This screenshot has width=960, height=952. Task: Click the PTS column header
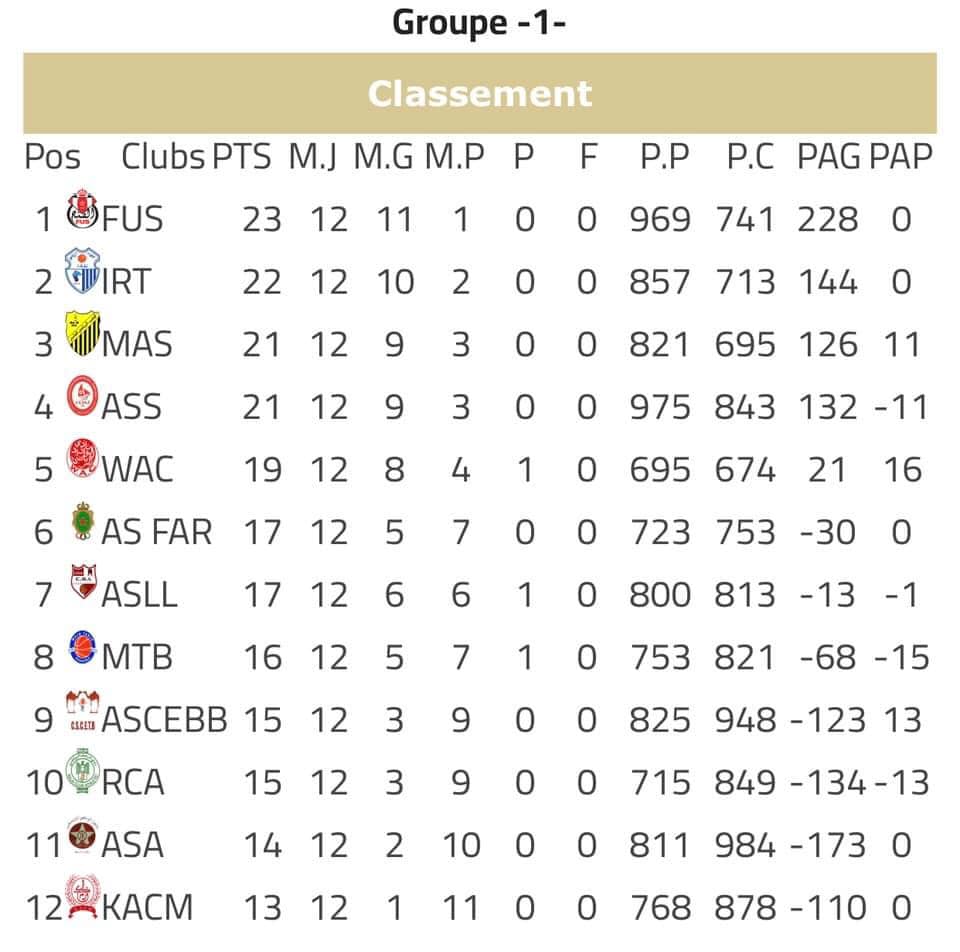pyautogui.click(x=241, y=157)
